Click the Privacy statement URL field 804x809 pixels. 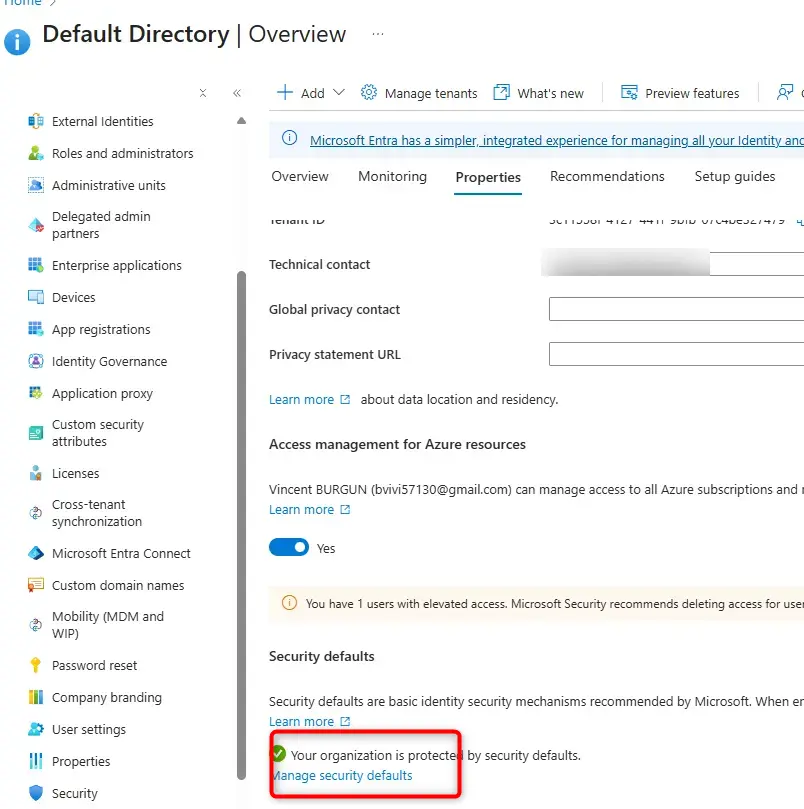tap(676, 354)
